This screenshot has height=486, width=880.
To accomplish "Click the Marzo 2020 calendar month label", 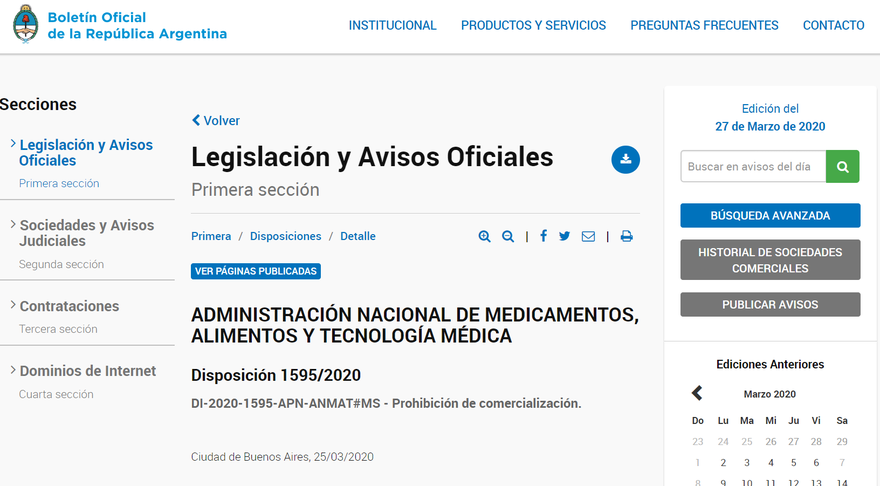I will click(x=769, y=394).
